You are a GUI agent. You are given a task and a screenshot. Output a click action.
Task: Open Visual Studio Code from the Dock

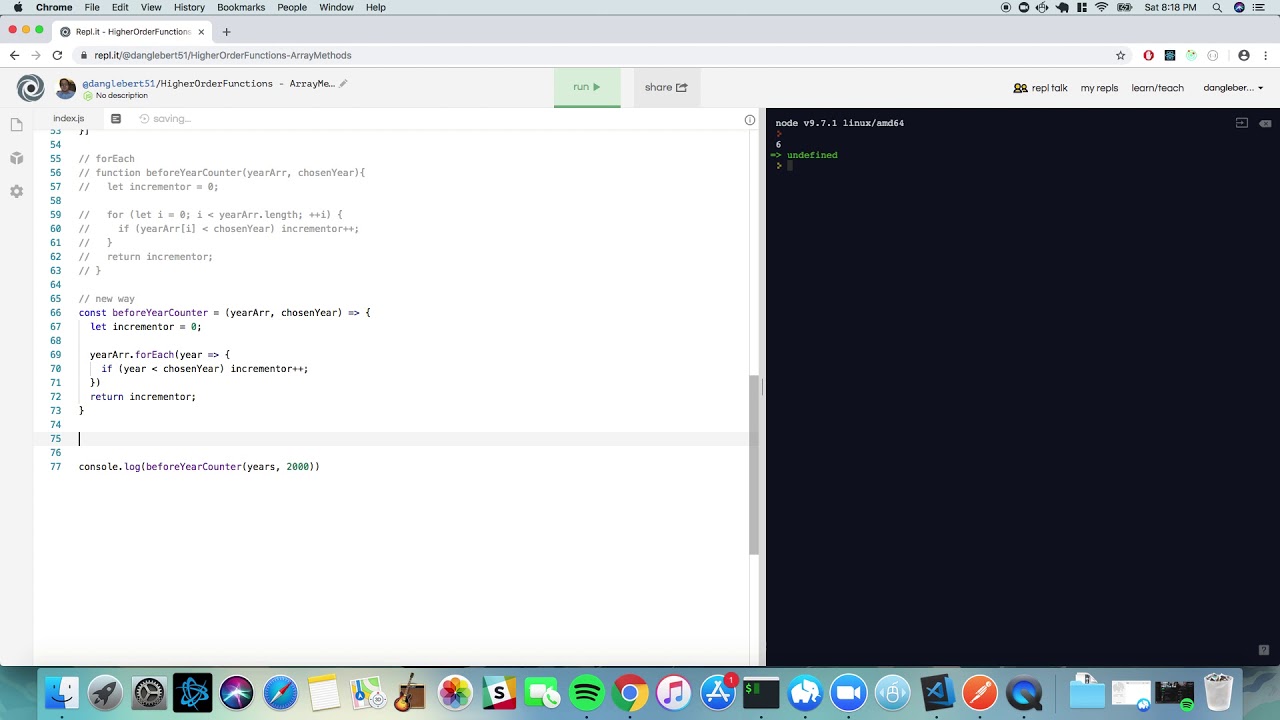(937, 692)
